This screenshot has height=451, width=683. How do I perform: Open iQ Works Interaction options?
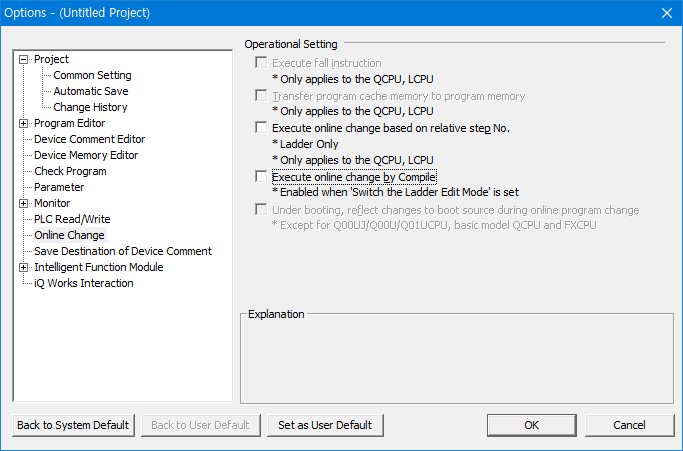click(84, 283)
